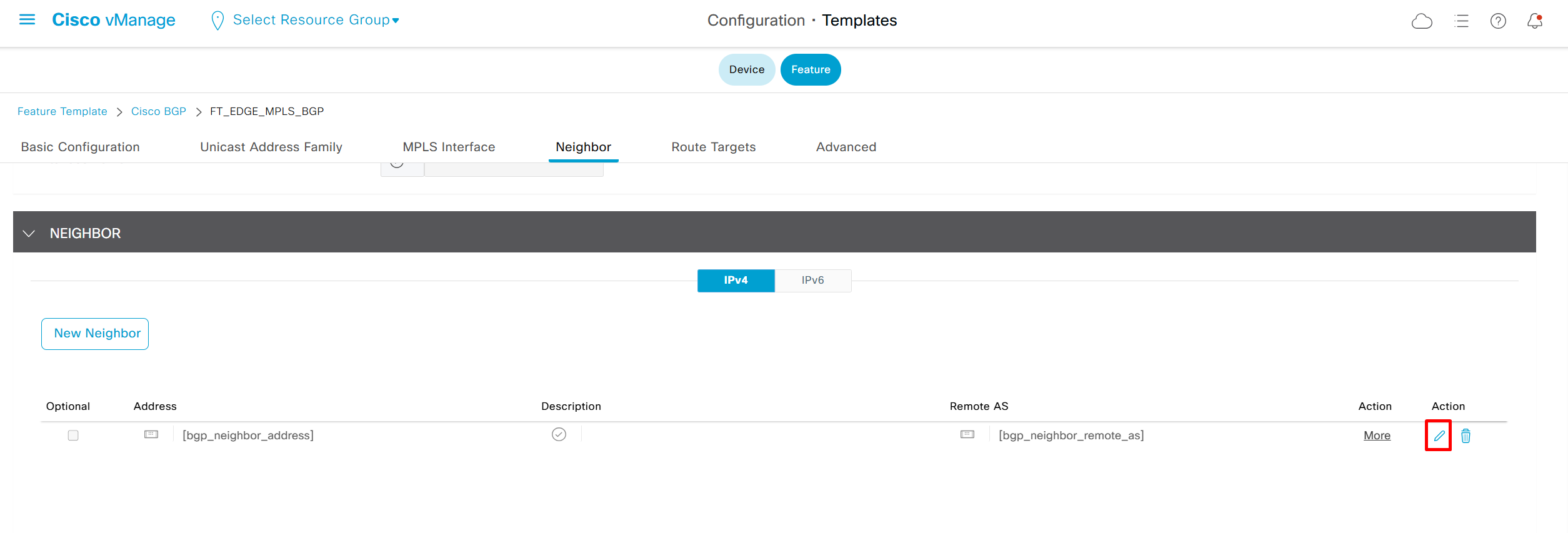Edit the BGP neighbor with pencil icon
The width and height of the screenshot is (1568, 533).
[x=1439, y=436]
